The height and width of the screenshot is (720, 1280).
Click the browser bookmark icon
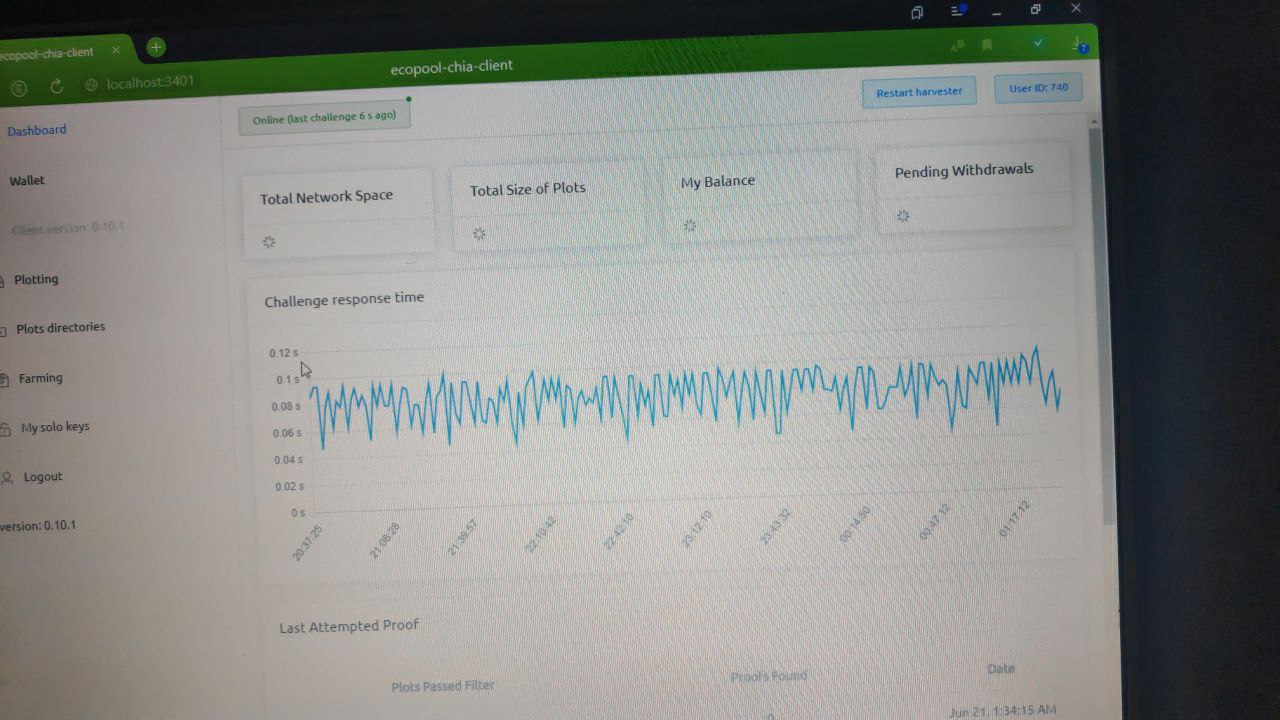986,45
